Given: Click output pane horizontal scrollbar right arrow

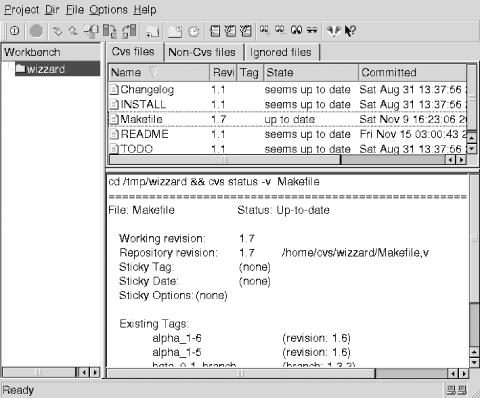Looking at the screenshot, I should pos(464,374).
